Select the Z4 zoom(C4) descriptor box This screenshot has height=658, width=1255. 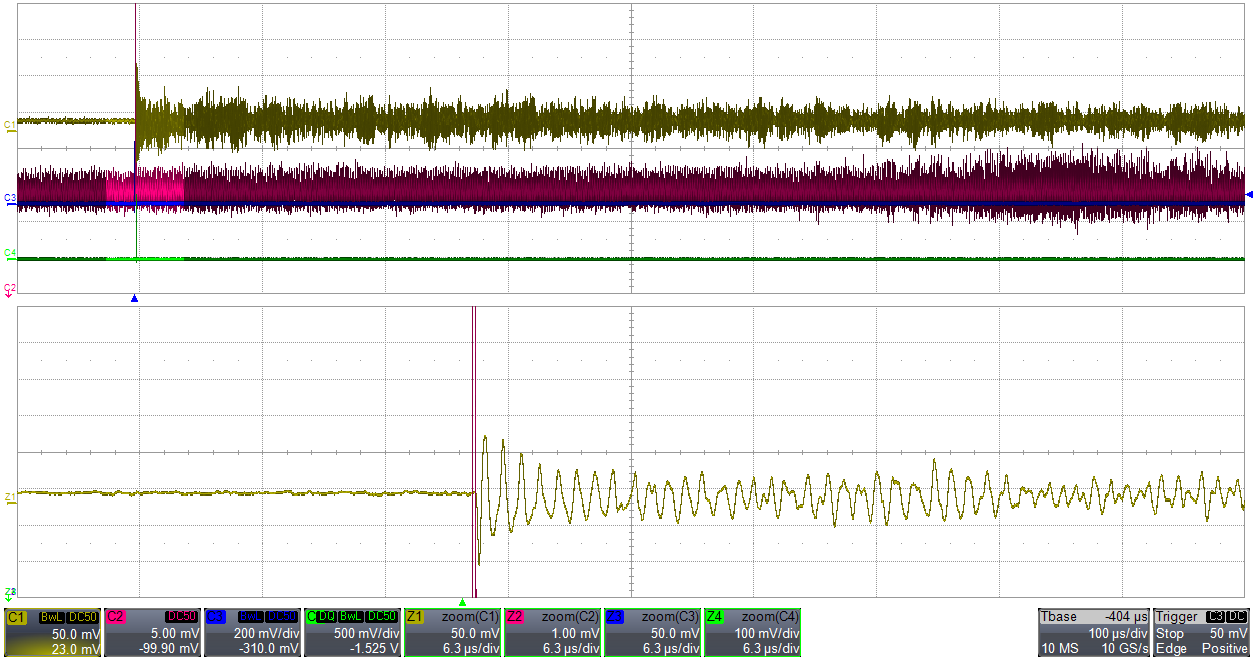(752, 632)
